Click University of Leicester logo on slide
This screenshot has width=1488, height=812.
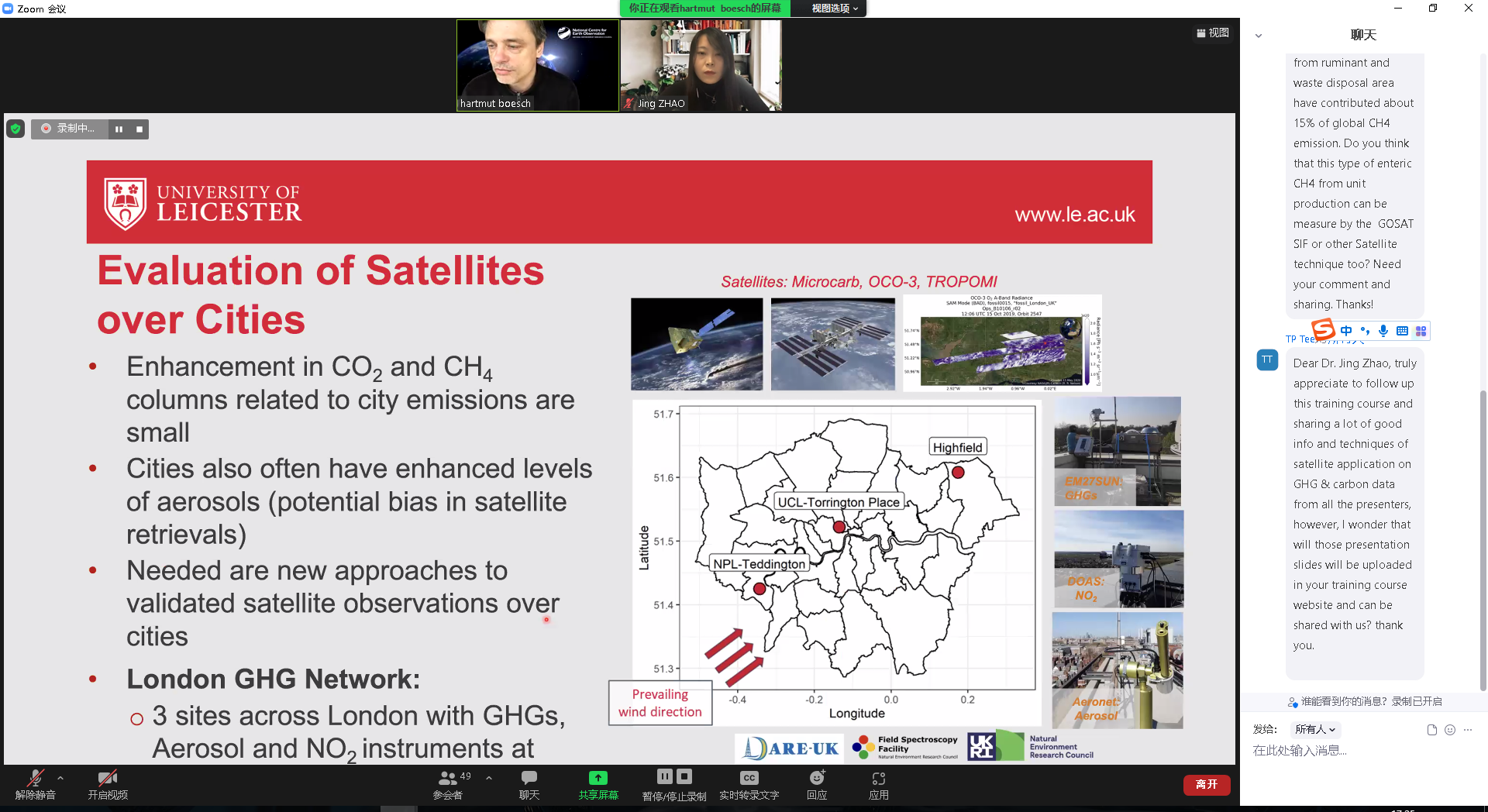(x=201, y=204)
